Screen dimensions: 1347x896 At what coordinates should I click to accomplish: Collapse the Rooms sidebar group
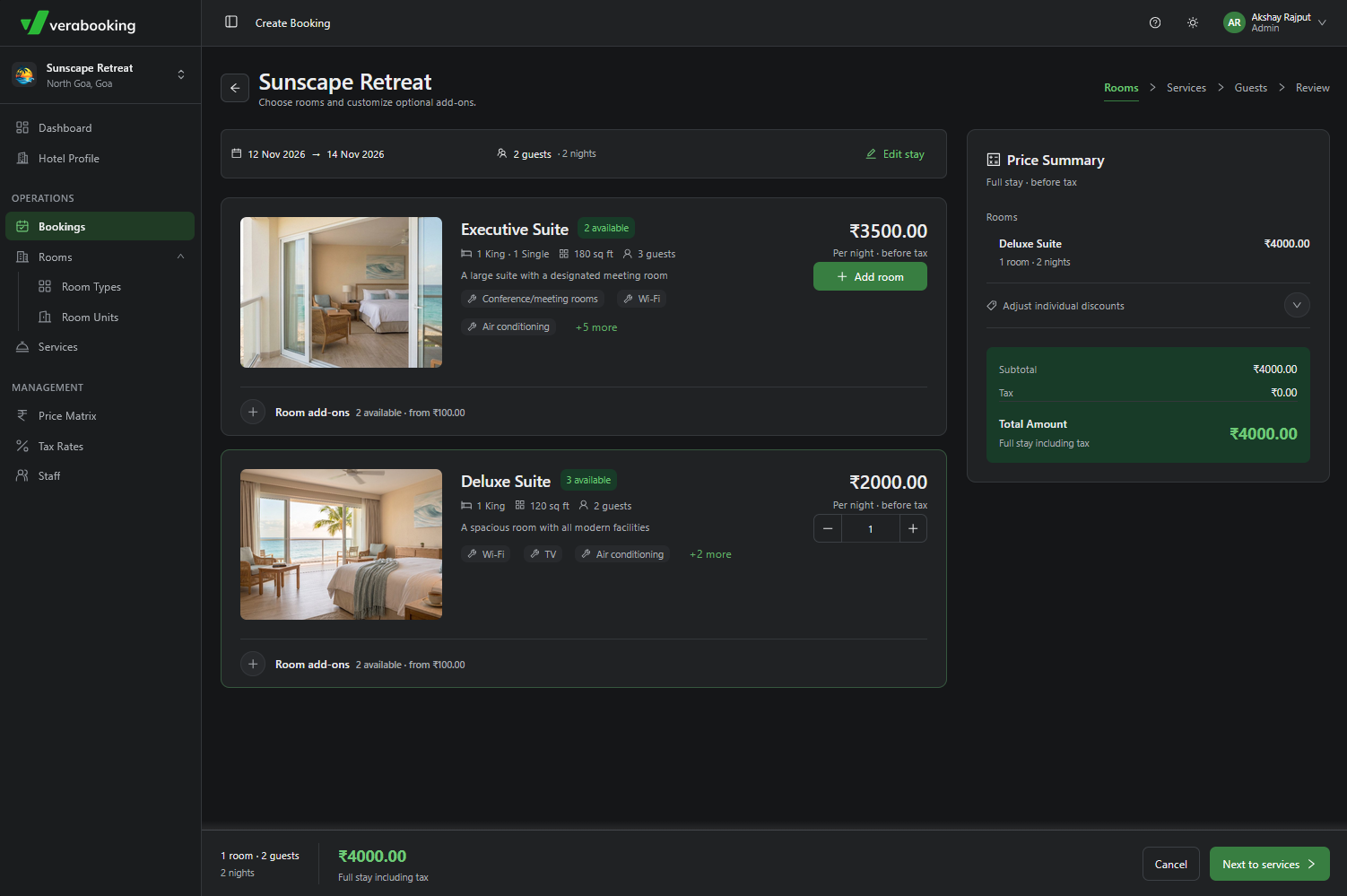pos(100,257)
